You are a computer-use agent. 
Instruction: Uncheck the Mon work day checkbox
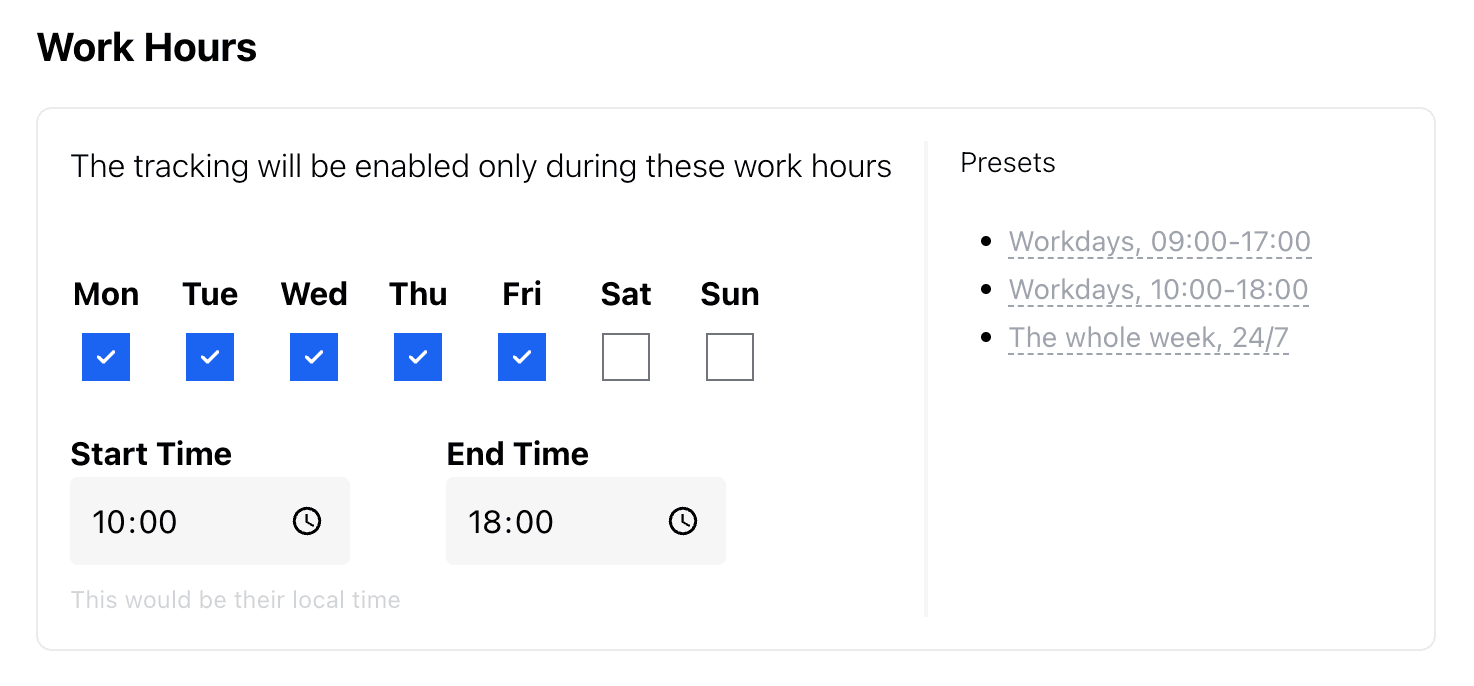click(105, 357)
